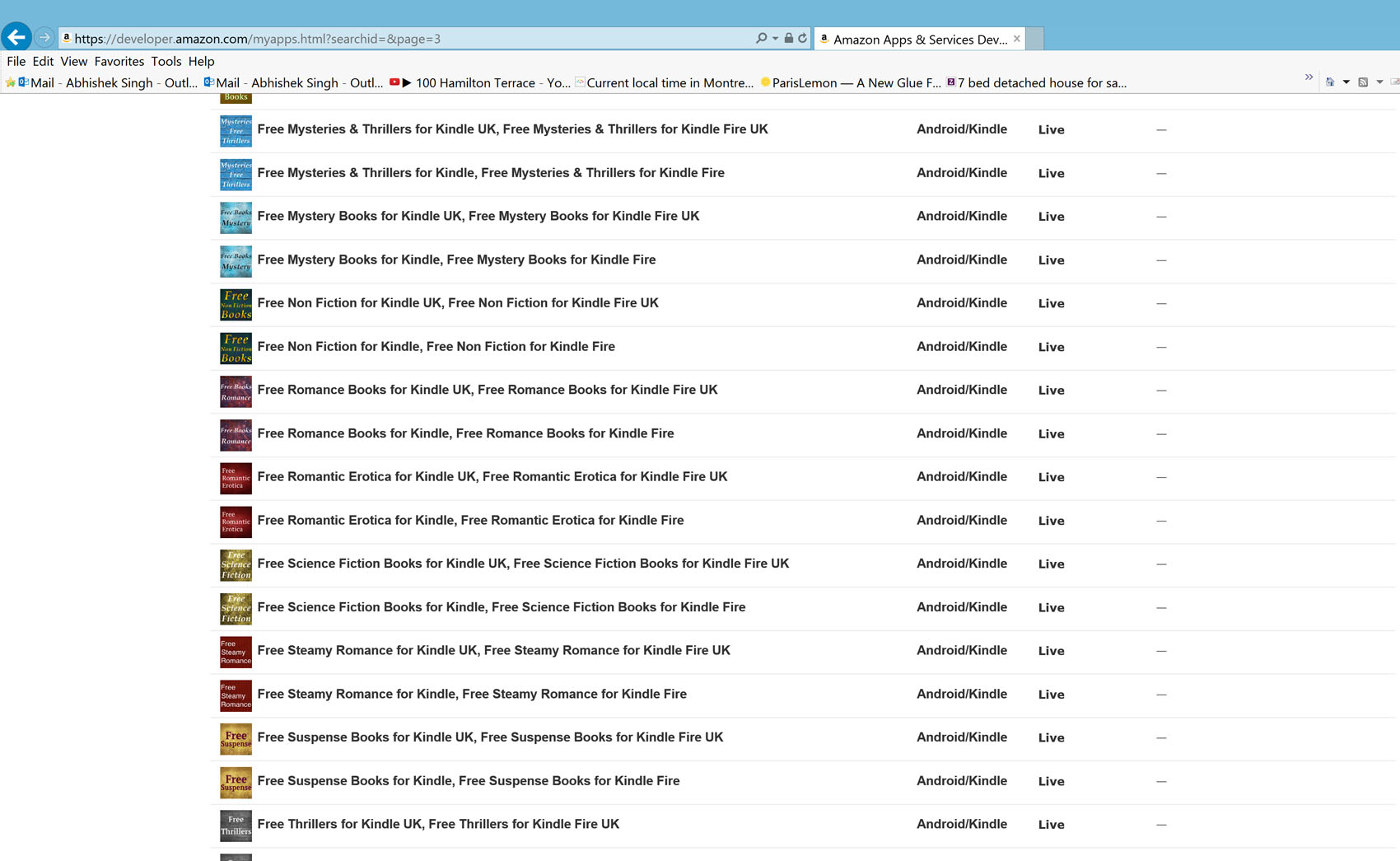Open Current local time in Montreal bookmark
The width and height of the screenshot is (1400, 861).
[665, 82]
